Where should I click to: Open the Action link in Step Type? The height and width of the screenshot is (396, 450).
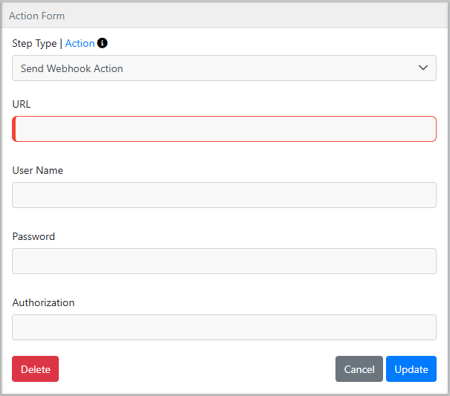point(80,43)
